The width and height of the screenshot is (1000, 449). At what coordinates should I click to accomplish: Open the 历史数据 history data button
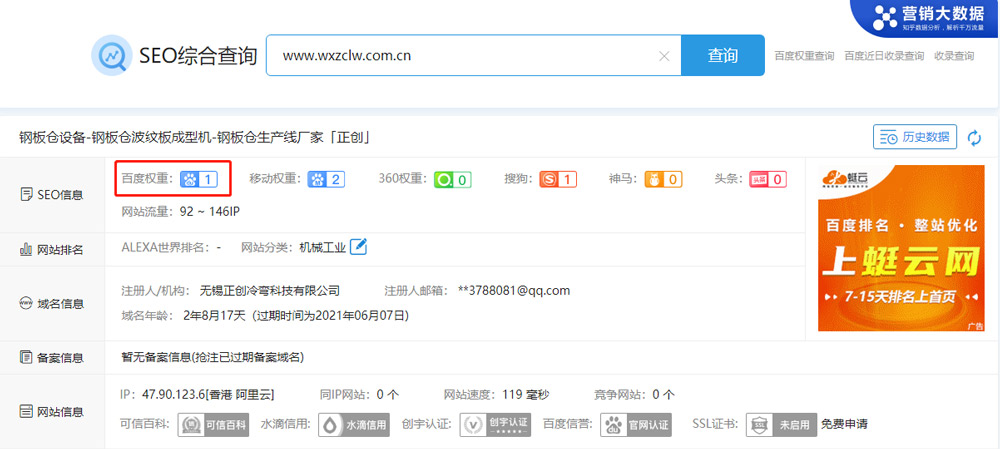tap(914, 137)
